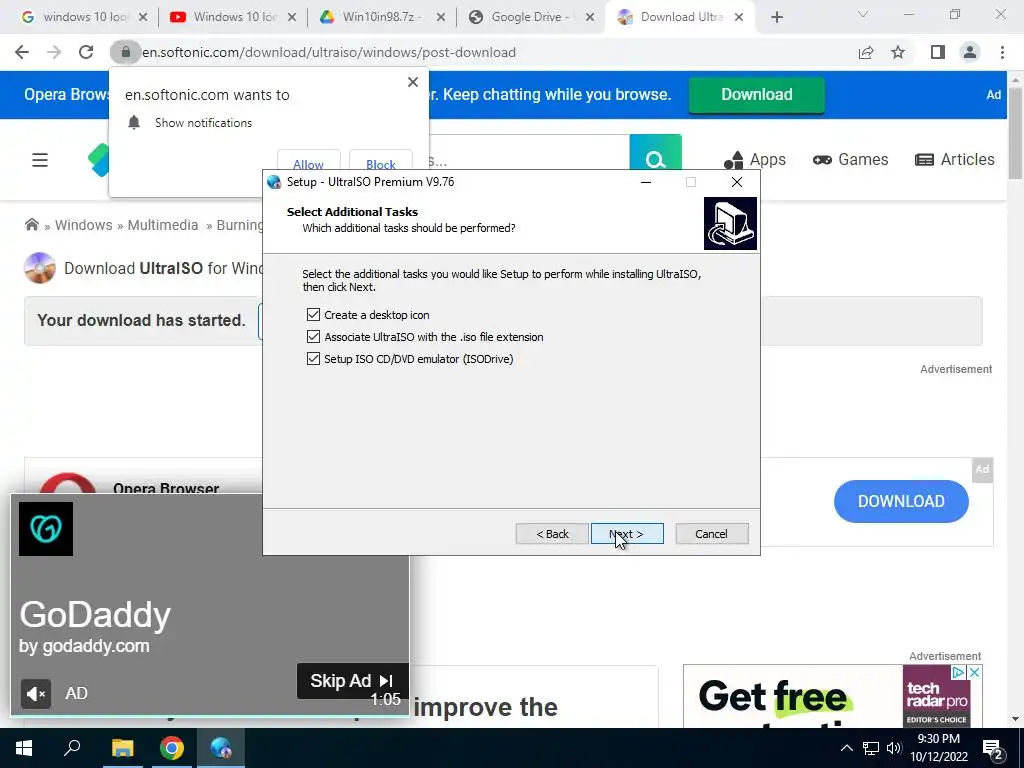The height and width of the screenshot is (768, 1024).
Task: Cancel the UltraISO installation
Action: click(711, 534)
